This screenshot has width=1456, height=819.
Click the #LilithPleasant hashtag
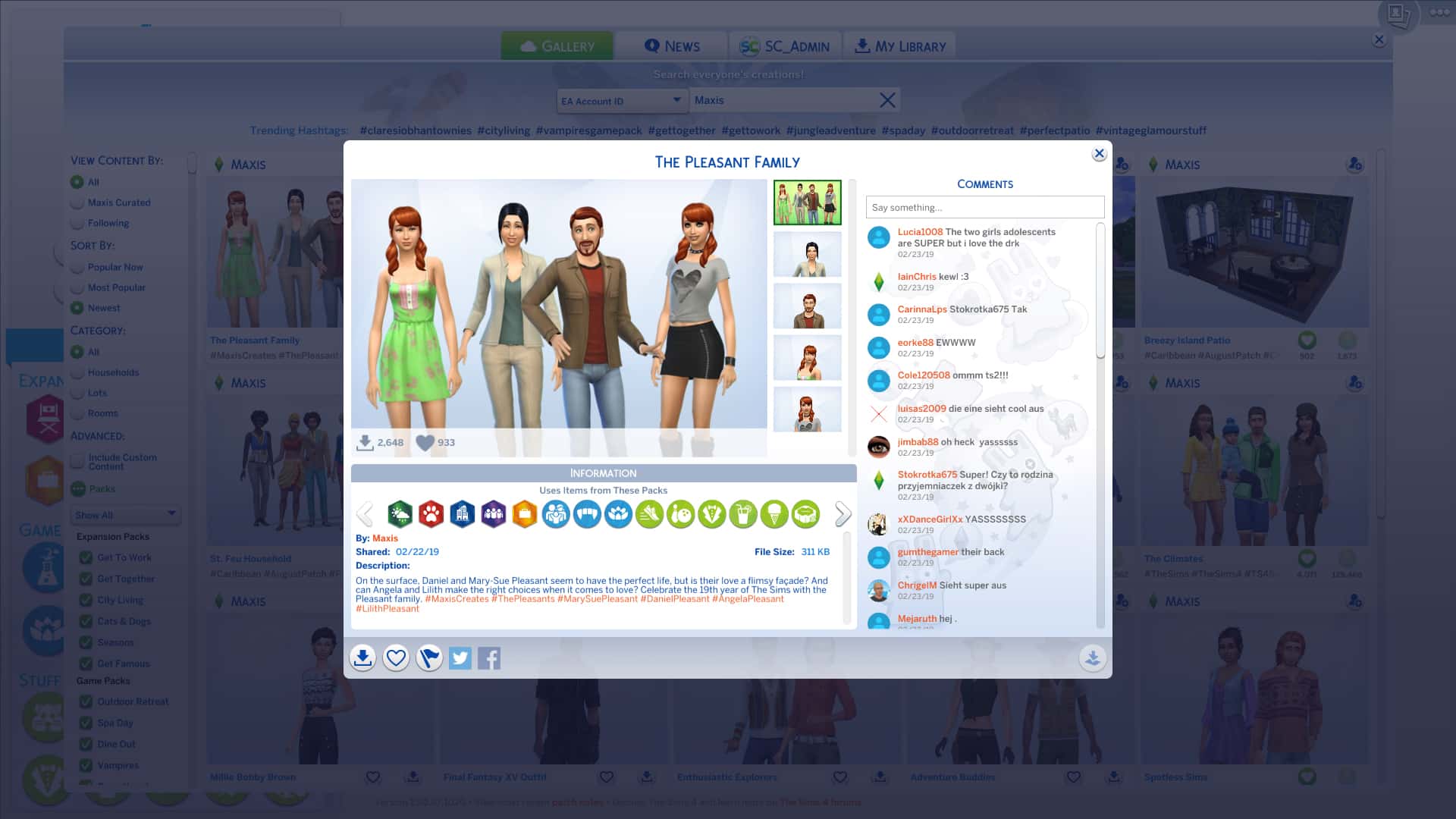tap(388, 608)
